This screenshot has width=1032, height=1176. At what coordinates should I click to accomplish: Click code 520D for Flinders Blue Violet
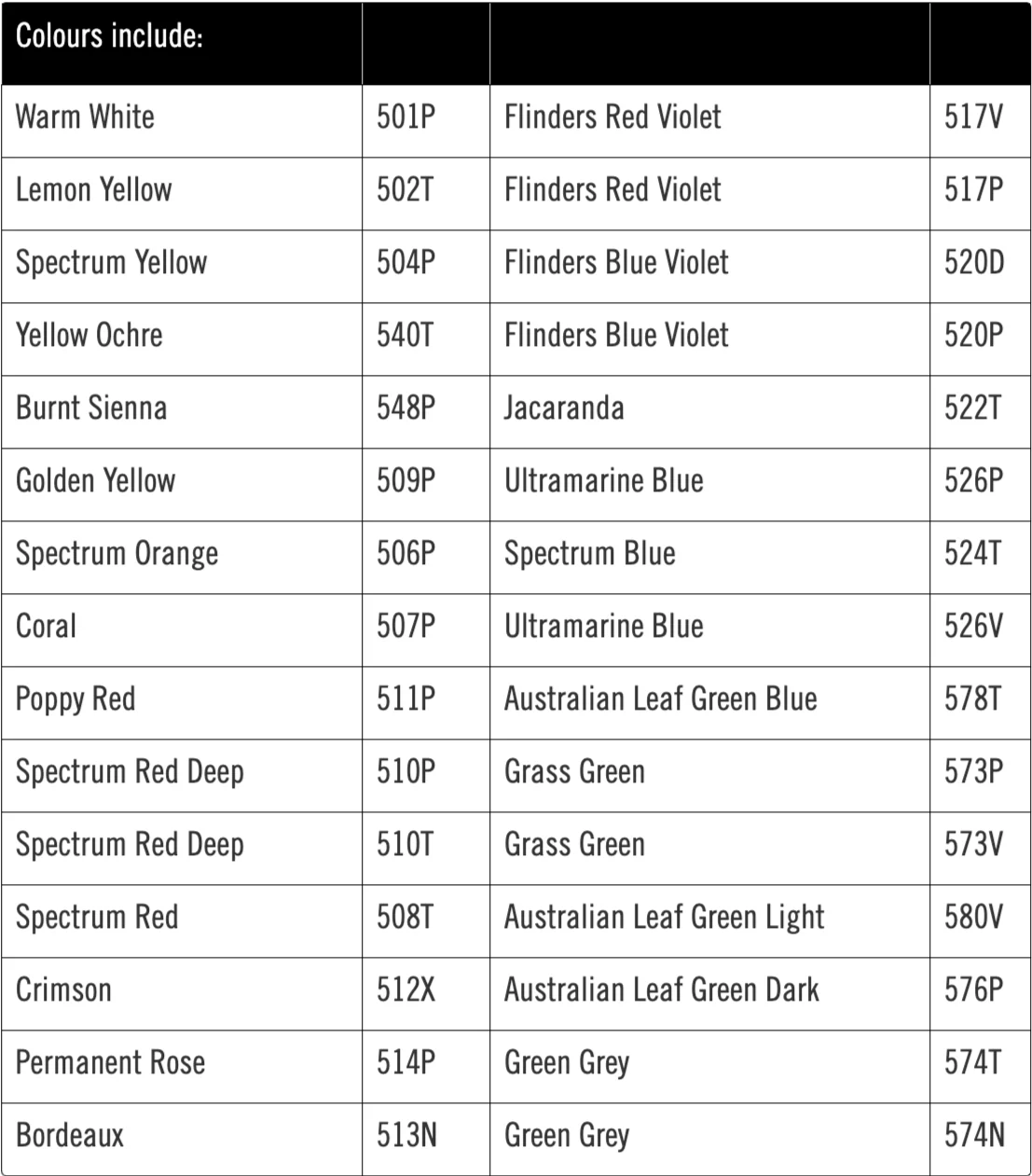pyautogui.click(x=974, y=263)
